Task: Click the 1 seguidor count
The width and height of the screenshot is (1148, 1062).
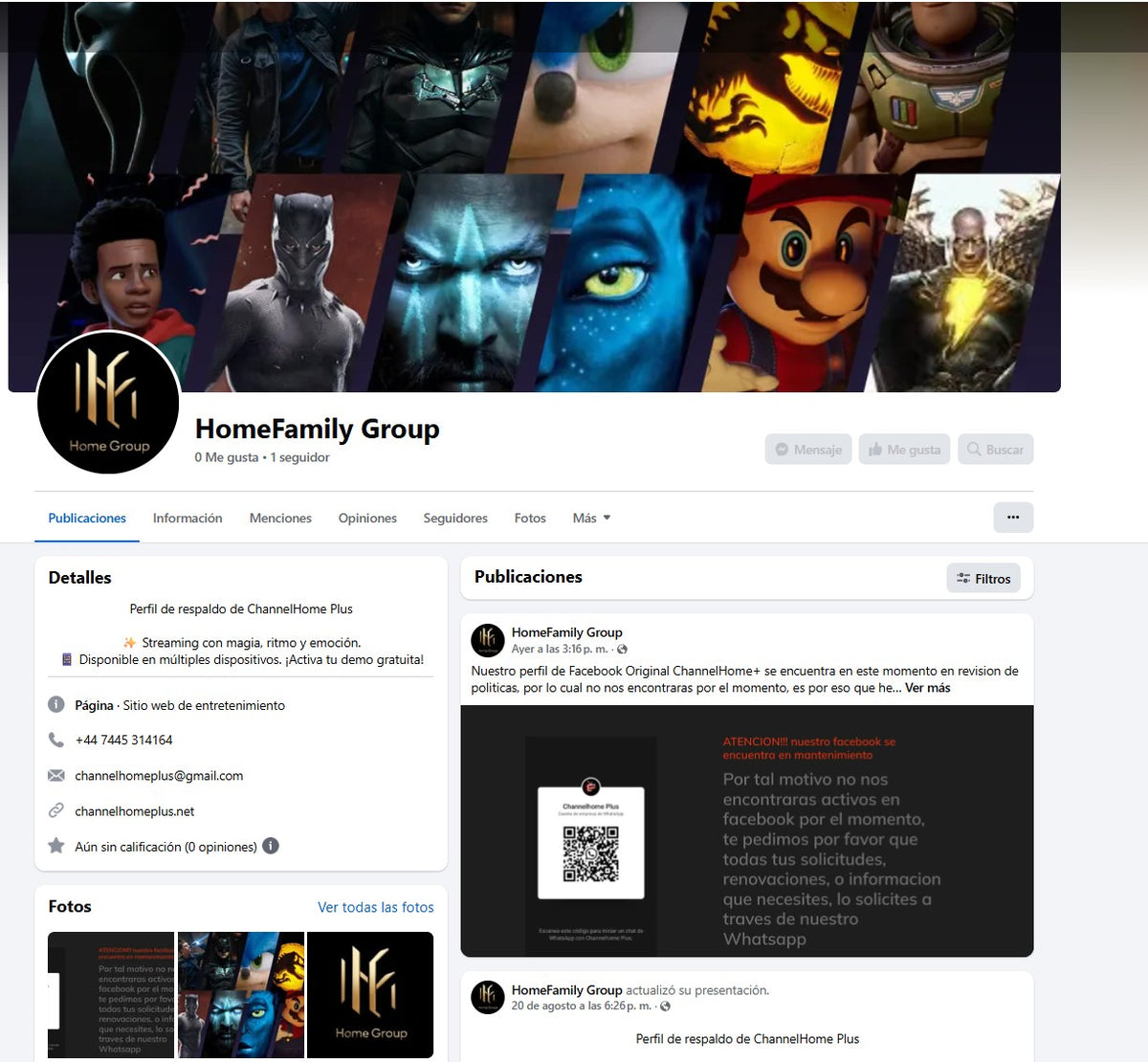Action: 299,457
